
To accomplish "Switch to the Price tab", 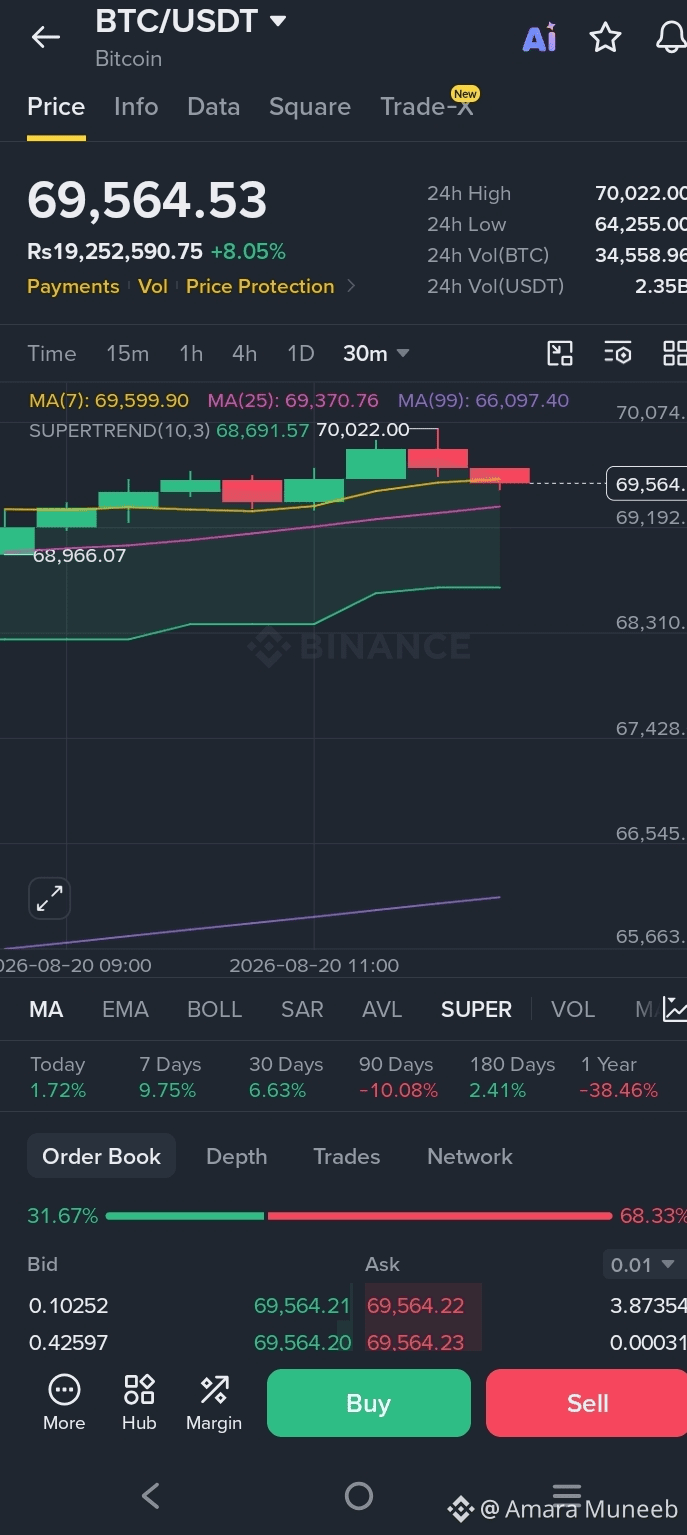I will click(x=56, y=107).
